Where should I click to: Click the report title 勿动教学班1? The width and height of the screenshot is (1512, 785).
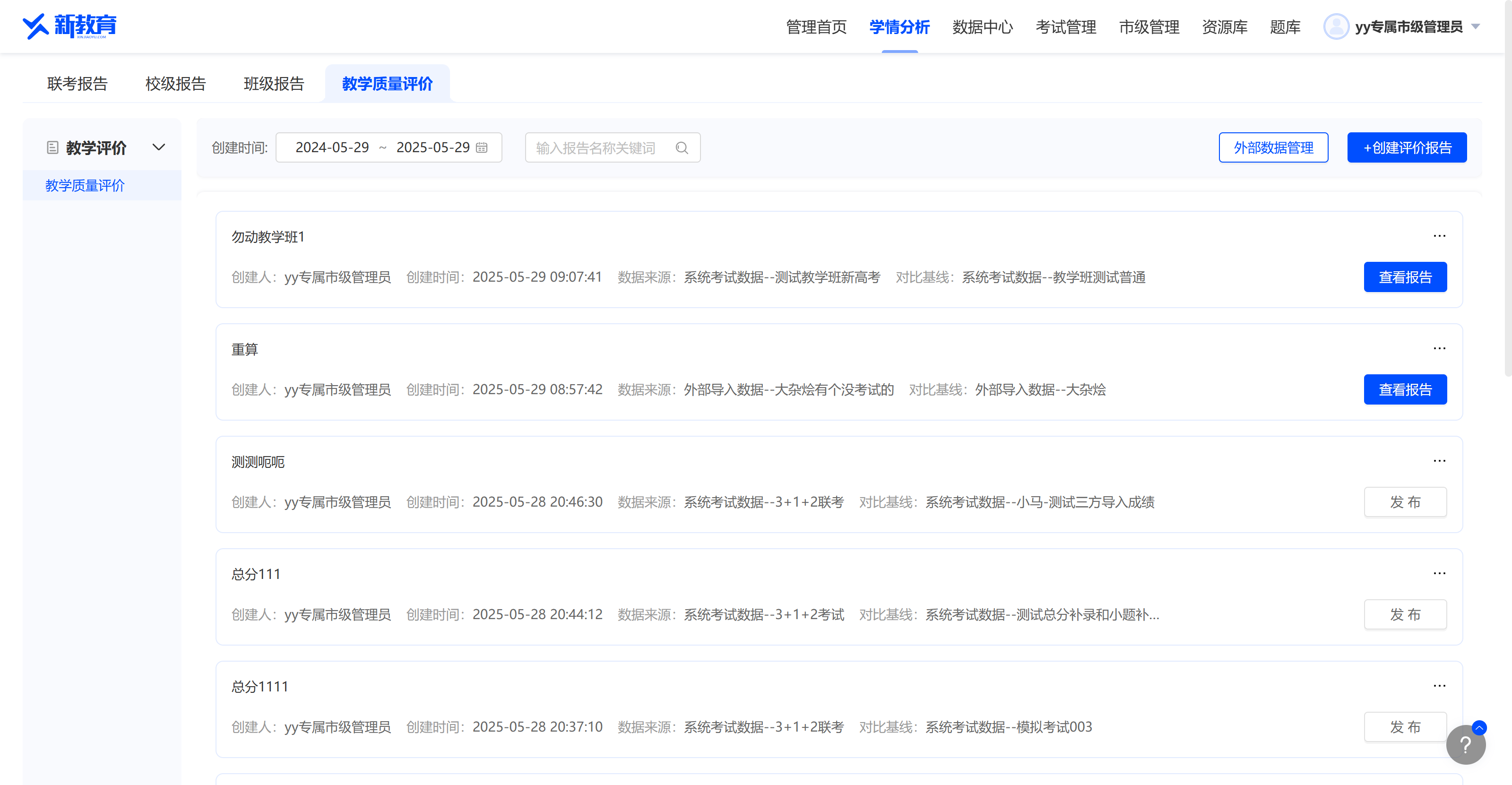coord(268,237)
